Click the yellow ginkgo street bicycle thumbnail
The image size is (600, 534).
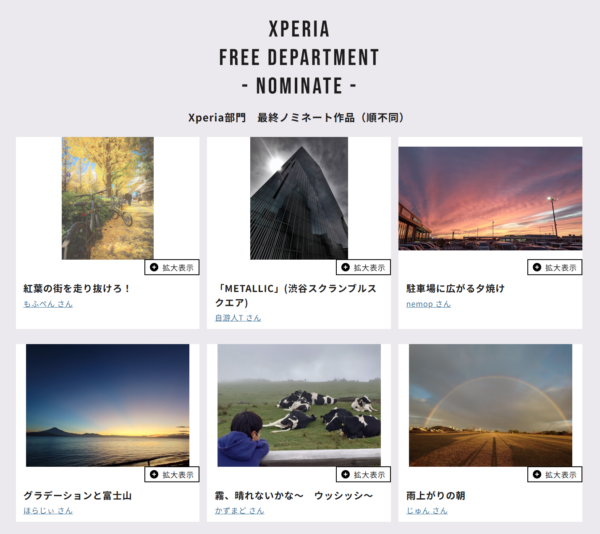pos(108,198)
